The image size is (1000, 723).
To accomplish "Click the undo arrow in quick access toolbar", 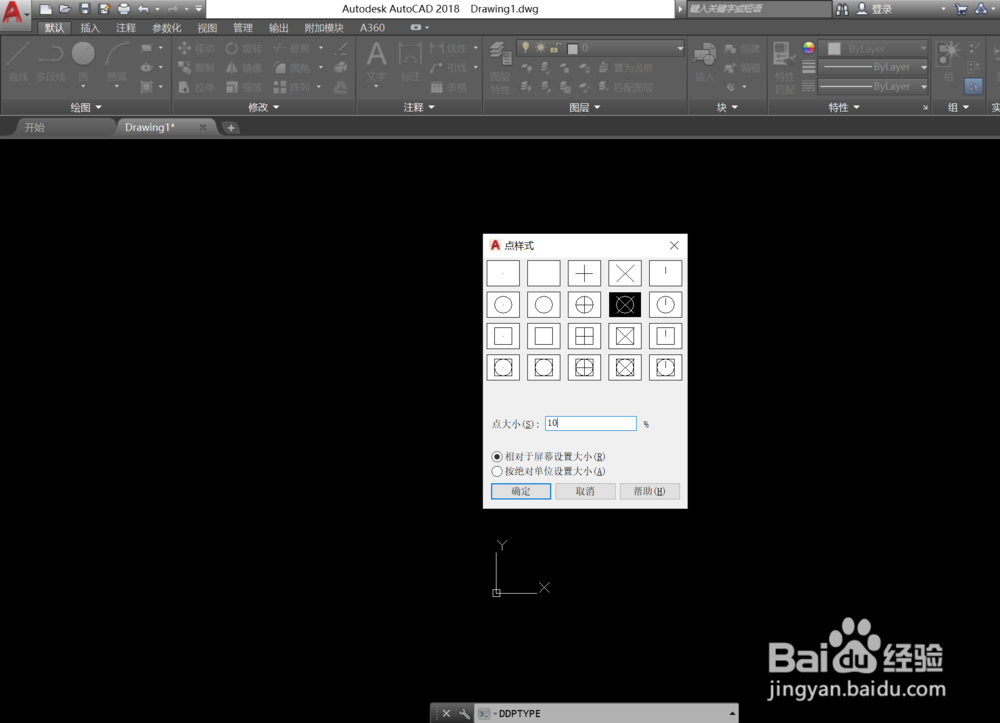I will click(x=143, y=9).
